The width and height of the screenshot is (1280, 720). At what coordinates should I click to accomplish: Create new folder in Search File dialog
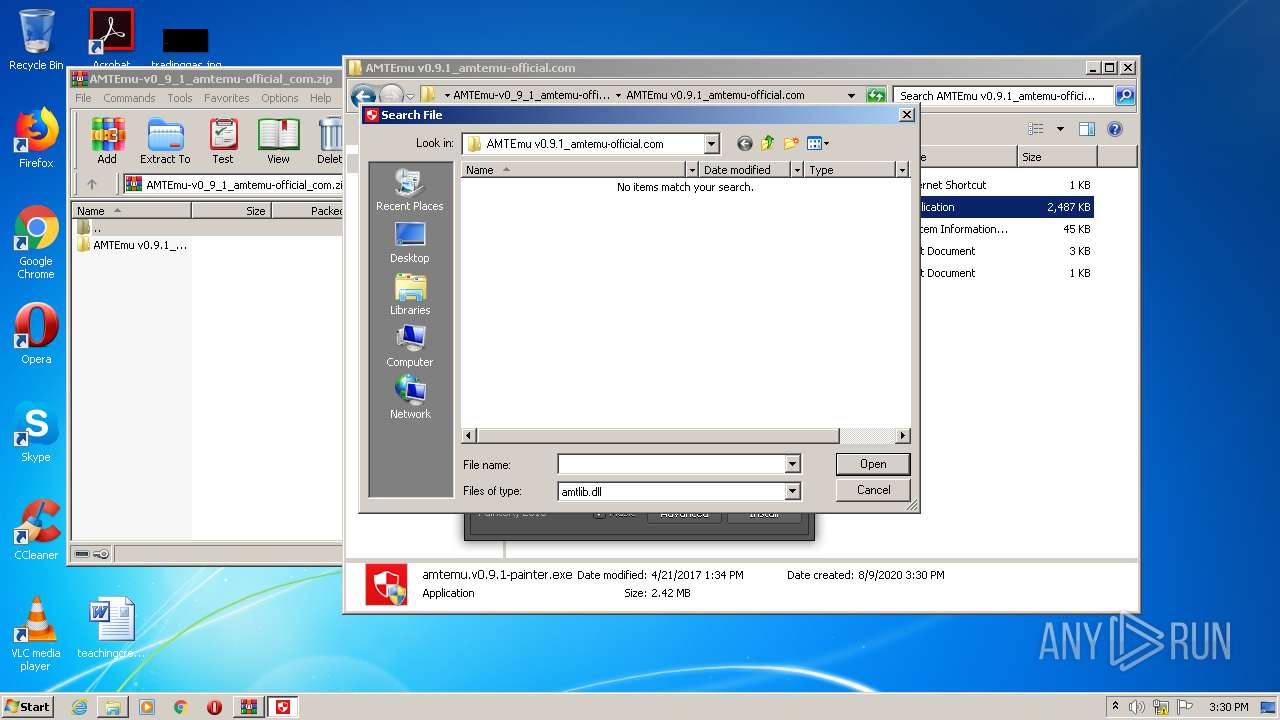click(791, 143)
